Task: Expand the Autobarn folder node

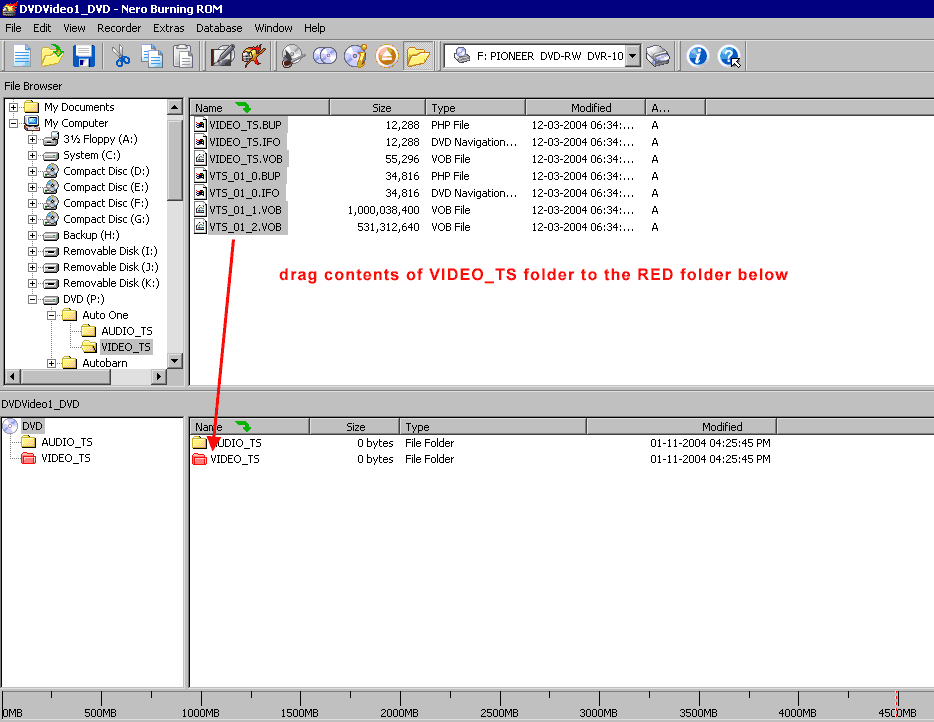Action: coord(51,363)
